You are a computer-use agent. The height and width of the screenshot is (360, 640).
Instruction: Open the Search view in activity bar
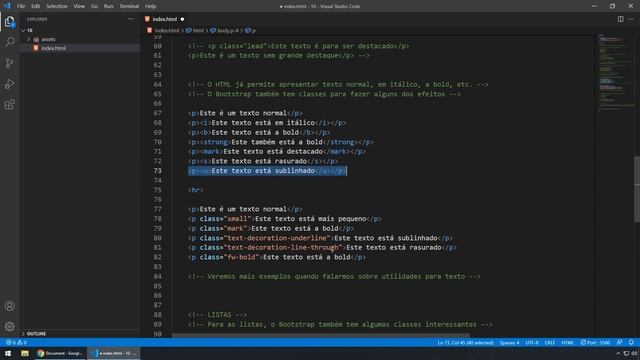(9, 42)
